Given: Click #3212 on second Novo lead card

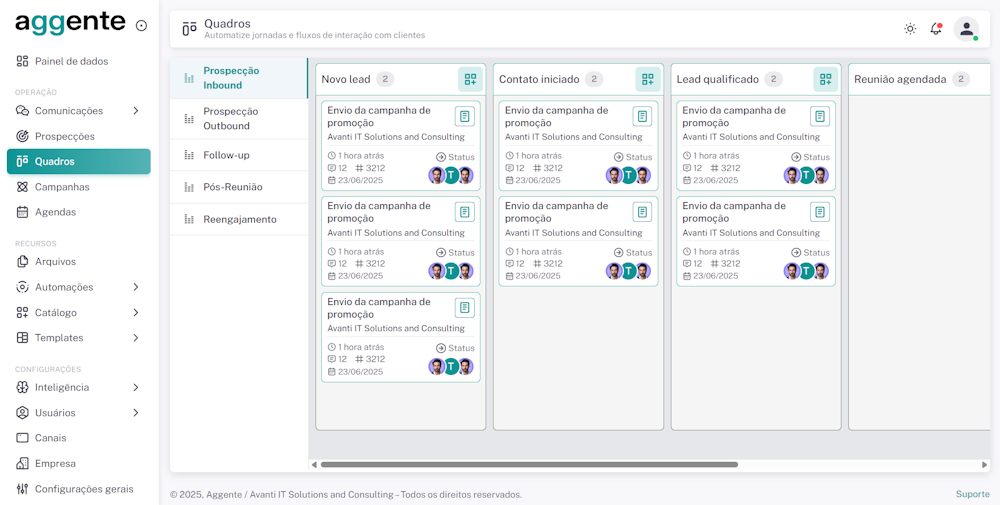Looking at the screenshot, I should 370,263.
